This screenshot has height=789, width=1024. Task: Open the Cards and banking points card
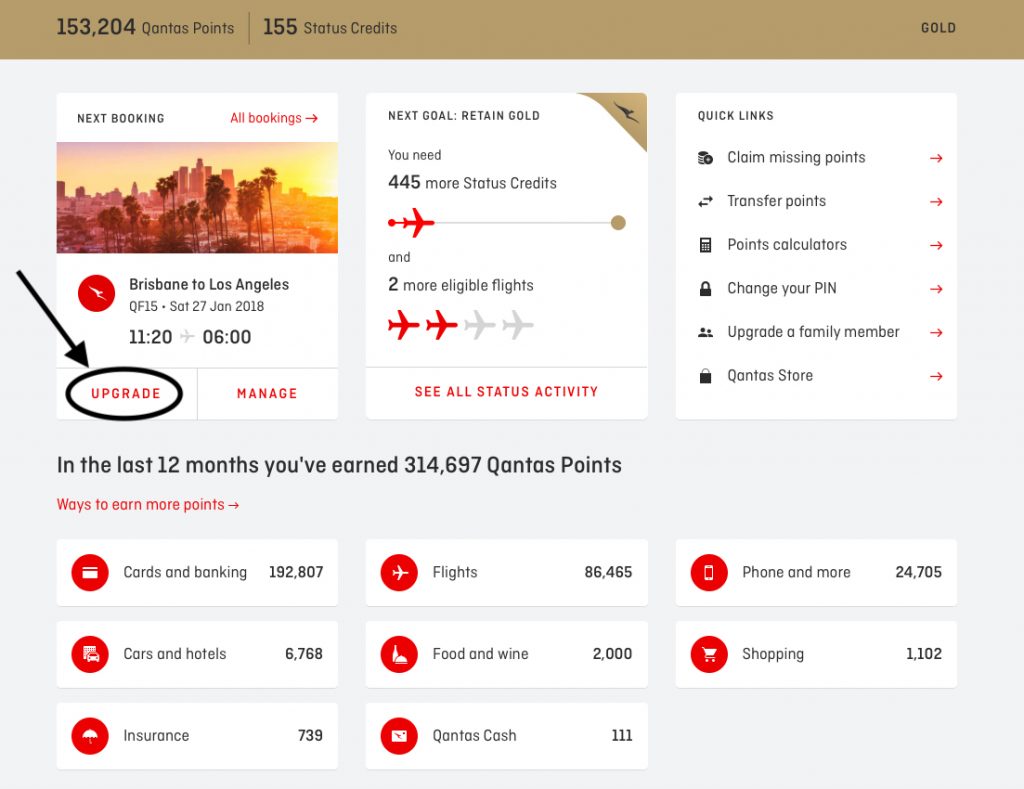[x=197, y=573]
